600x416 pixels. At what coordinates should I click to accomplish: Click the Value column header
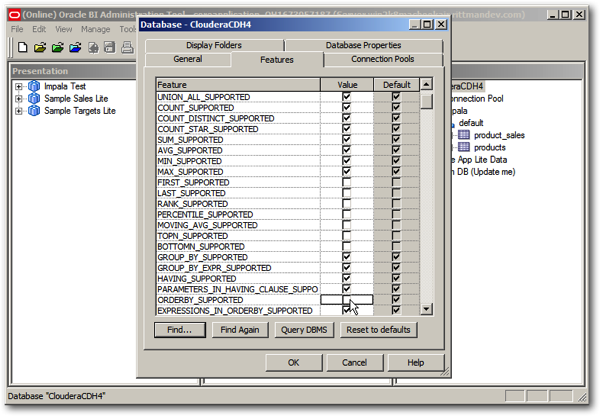(347, 85)
